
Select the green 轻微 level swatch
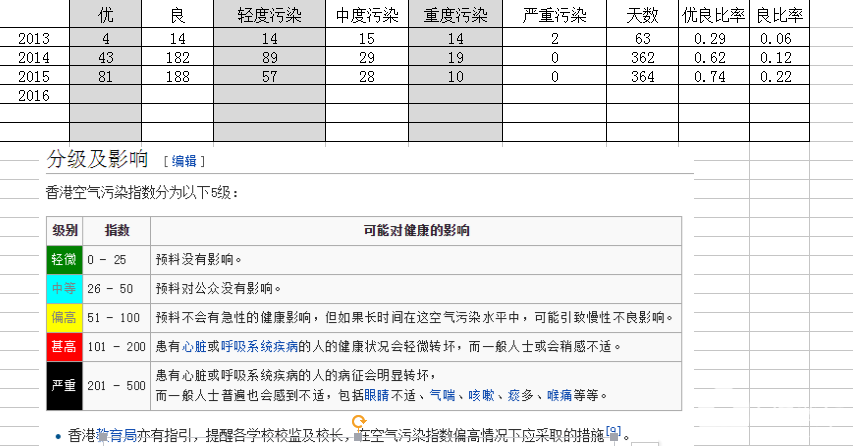[64, 259]
